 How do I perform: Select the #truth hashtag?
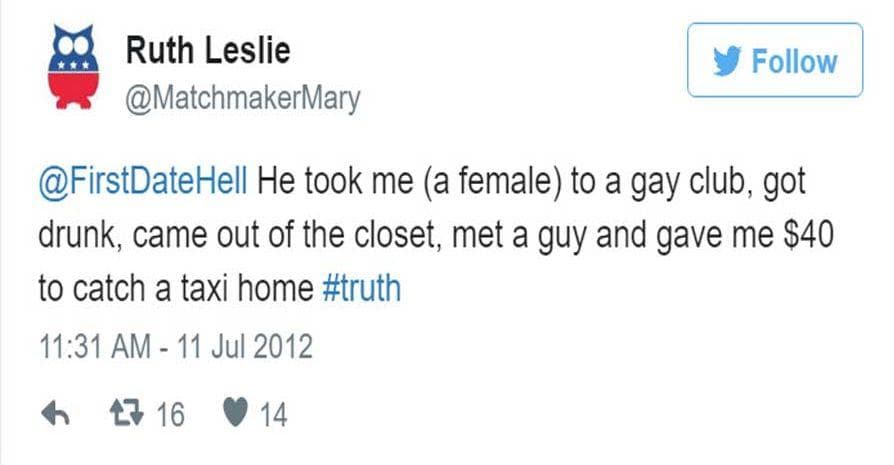[362, 289]
